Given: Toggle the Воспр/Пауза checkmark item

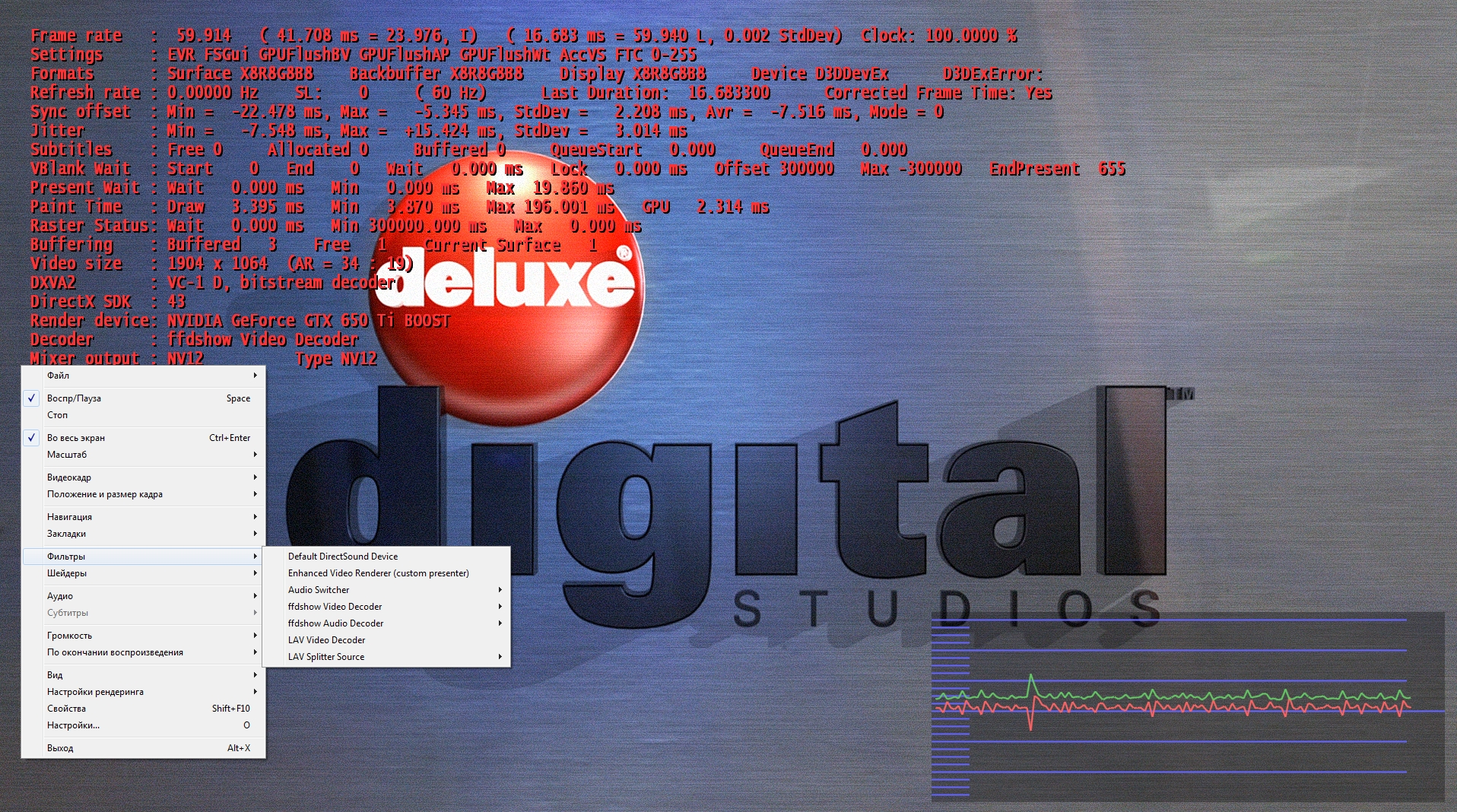Looking at the screenshot, I should [x=75, y=398].
